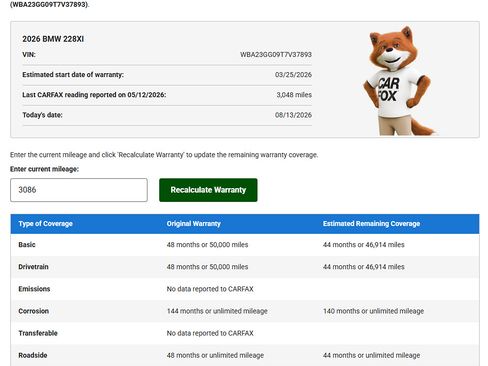
Task: Click the VIN in parentheses at page top
Action: click(x=50, y=5)
